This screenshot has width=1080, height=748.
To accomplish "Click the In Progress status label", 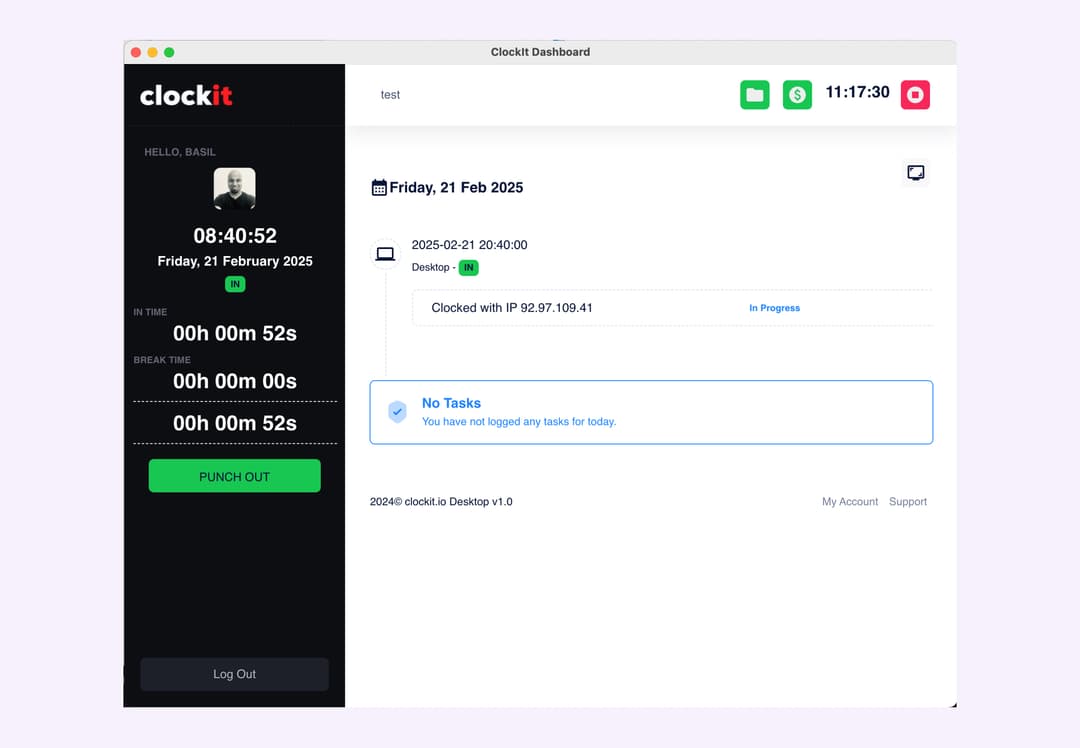I will [774, 308].
